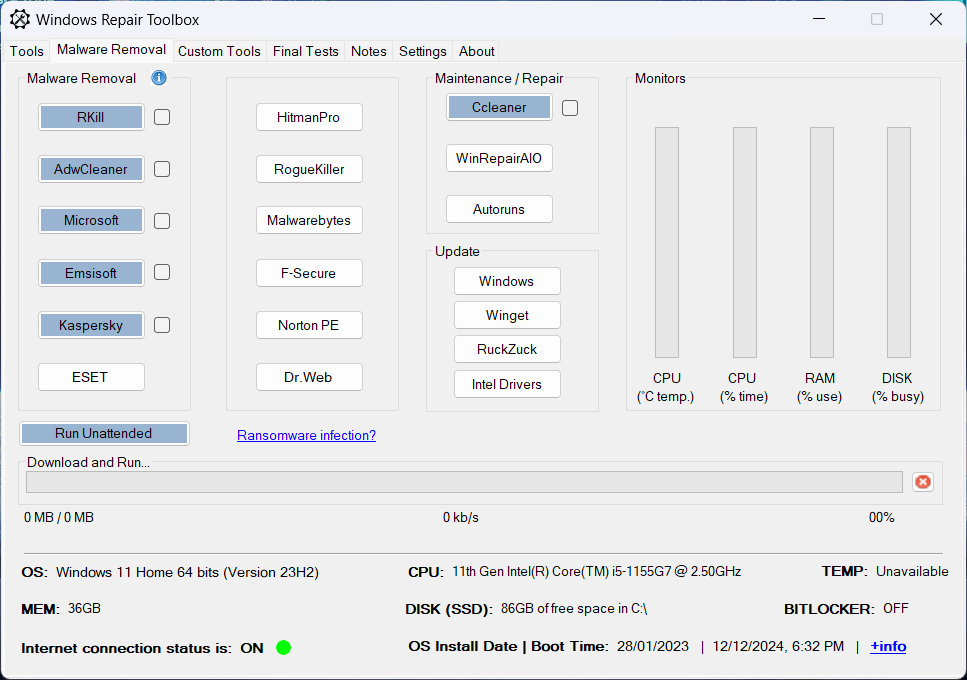Click the +info link
This screenshot has height=680, width=967.
click(x=888, y=647)
